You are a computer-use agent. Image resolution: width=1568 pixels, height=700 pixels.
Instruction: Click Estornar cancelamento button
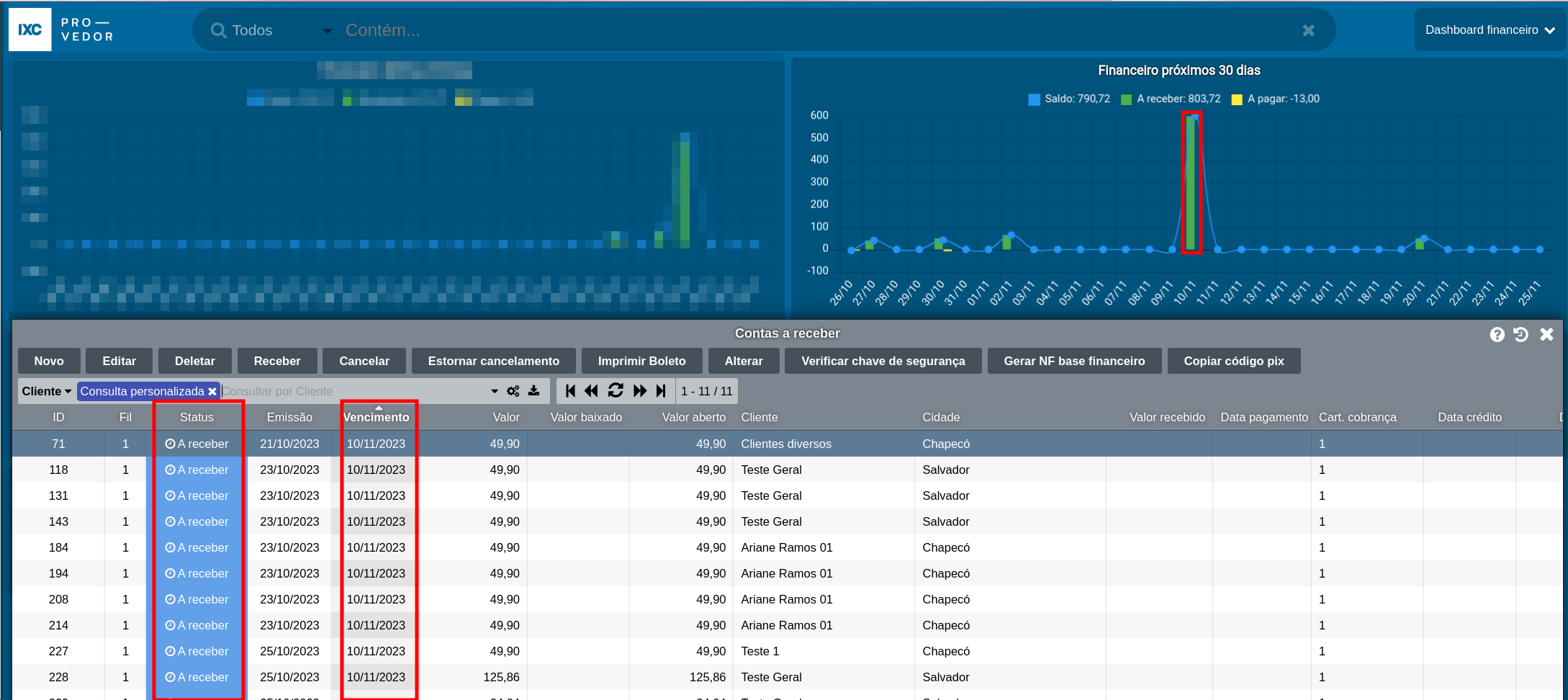click(x=494, y=361)
